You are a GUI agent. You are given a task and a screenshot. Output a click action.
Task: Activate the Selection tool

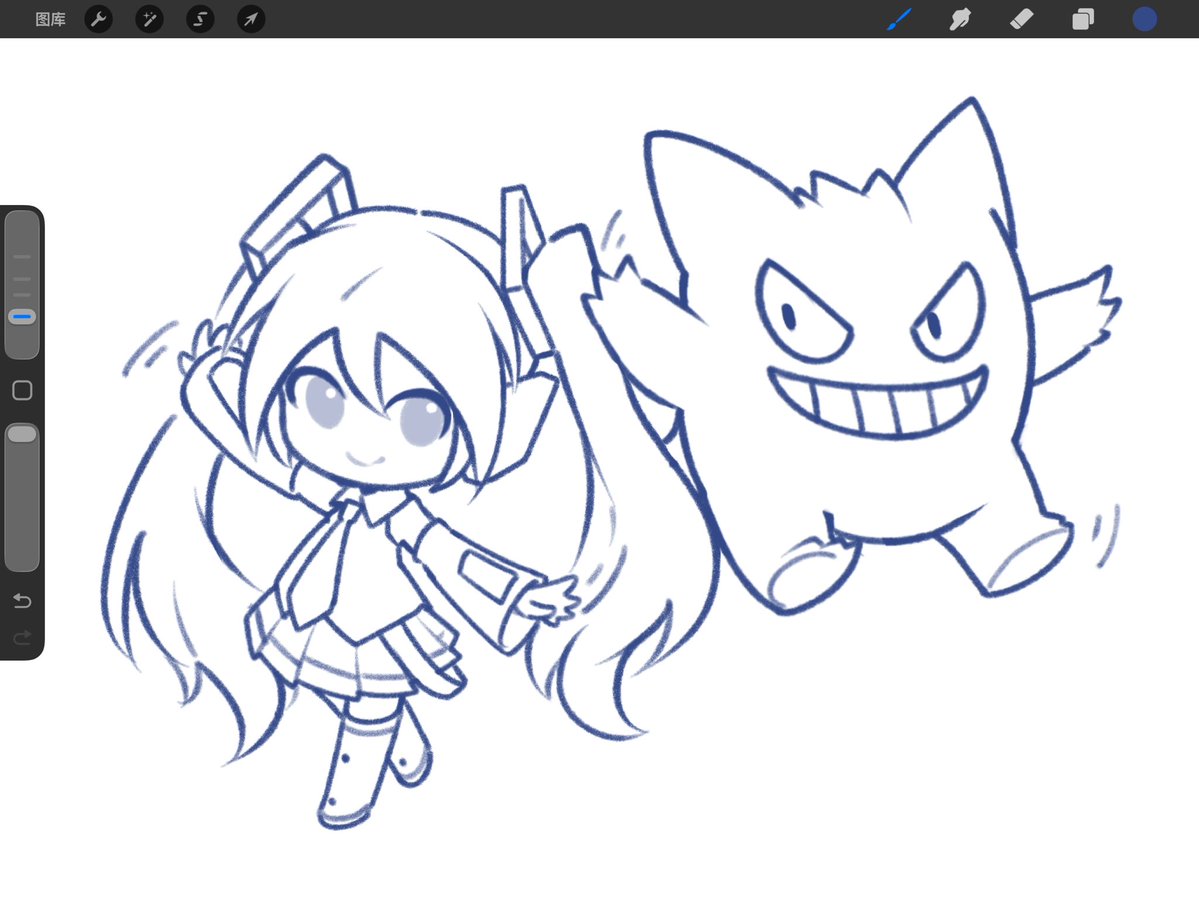tap(200, 19)
